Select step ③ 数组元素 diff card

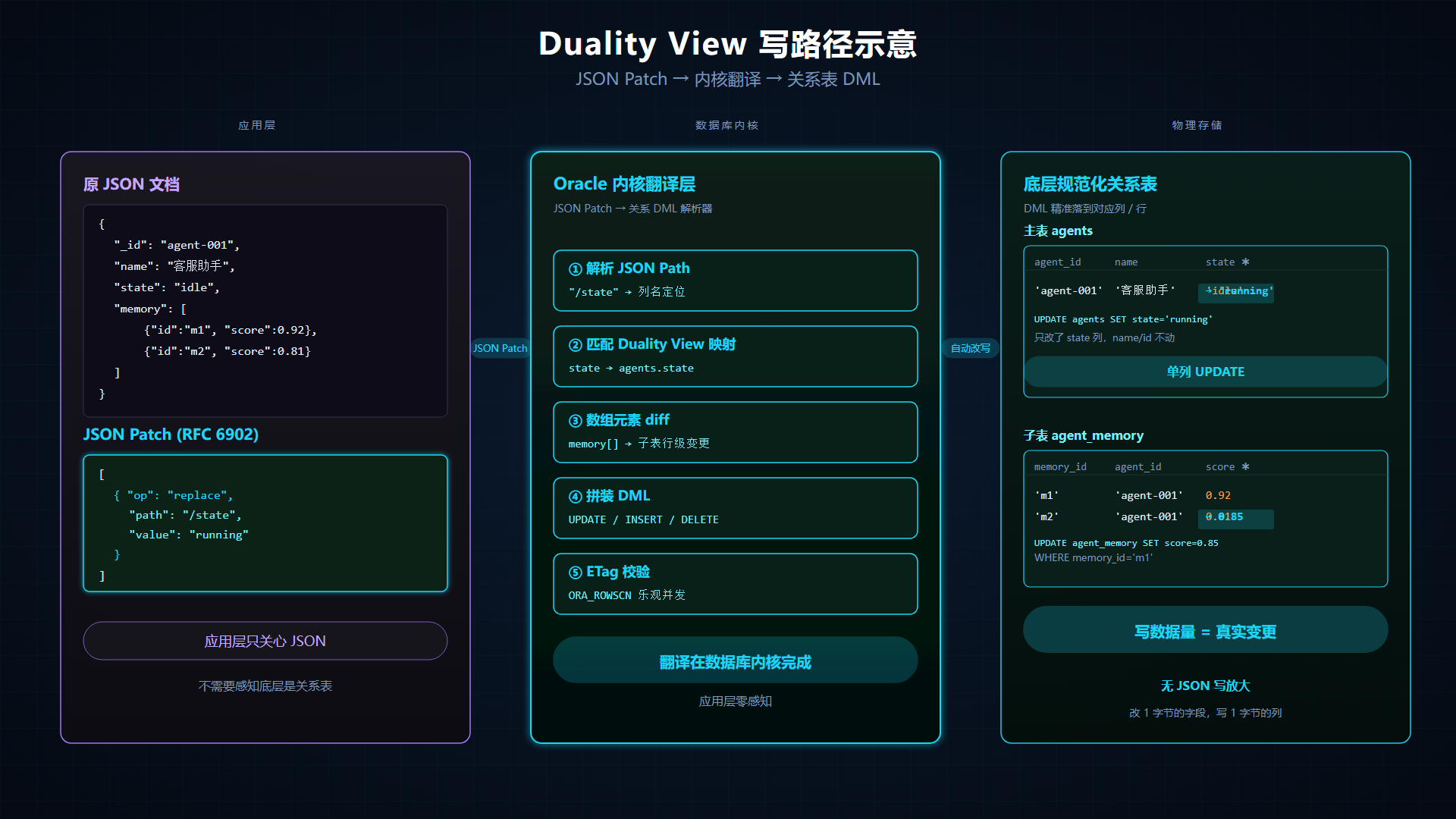click(x=736, y=432)
